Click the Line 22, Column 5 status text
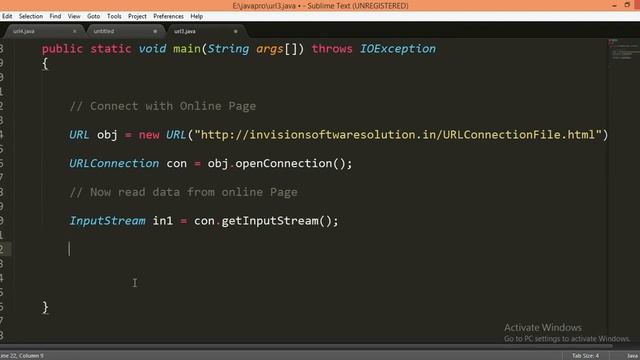 coord(22,356)
